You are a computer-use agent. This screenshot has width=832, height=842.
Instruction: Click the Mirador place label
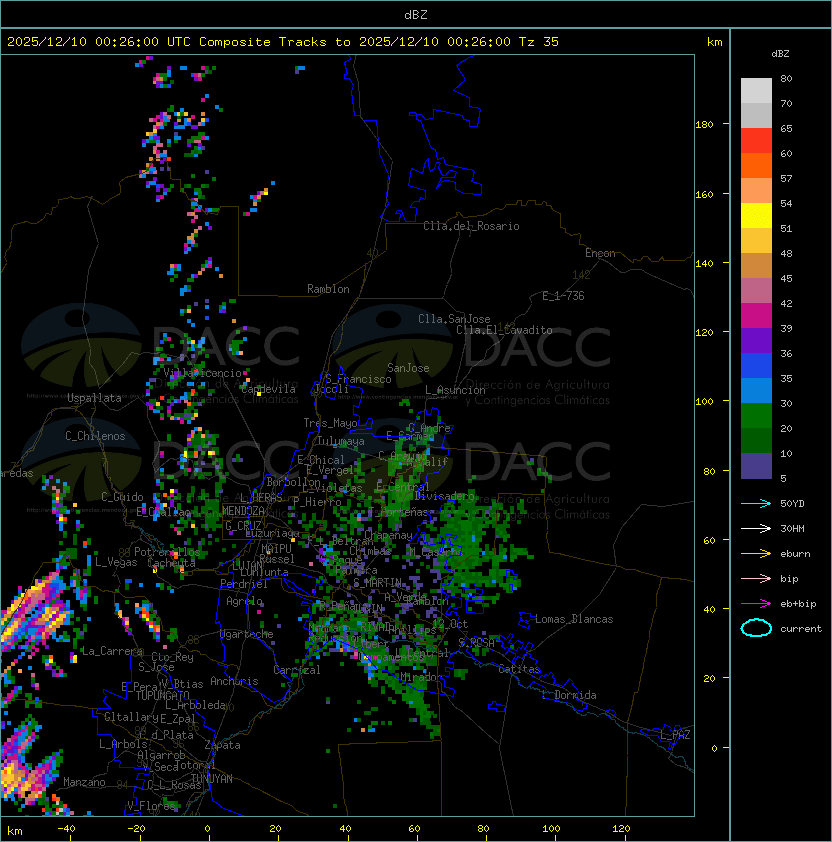tap(422, 677)
